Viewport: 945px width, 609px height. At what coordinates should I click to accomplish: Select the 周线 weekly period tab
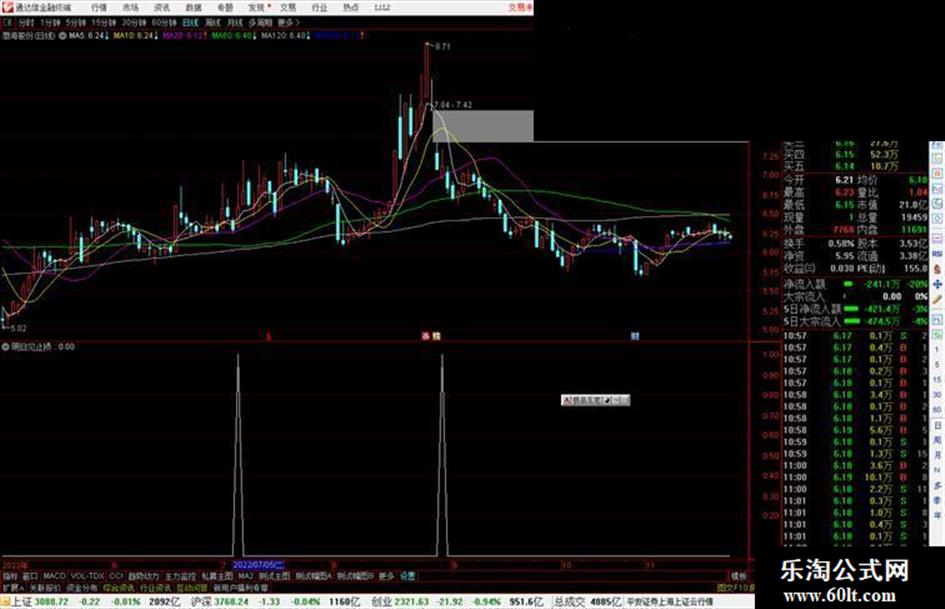tap(213, 23)
